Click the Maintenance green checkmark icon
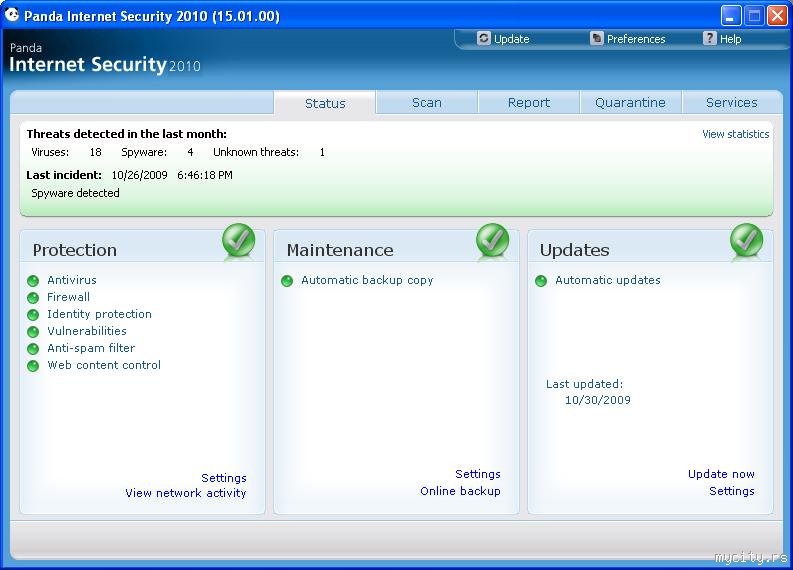793x570 pixels. [x=492, y=240]
